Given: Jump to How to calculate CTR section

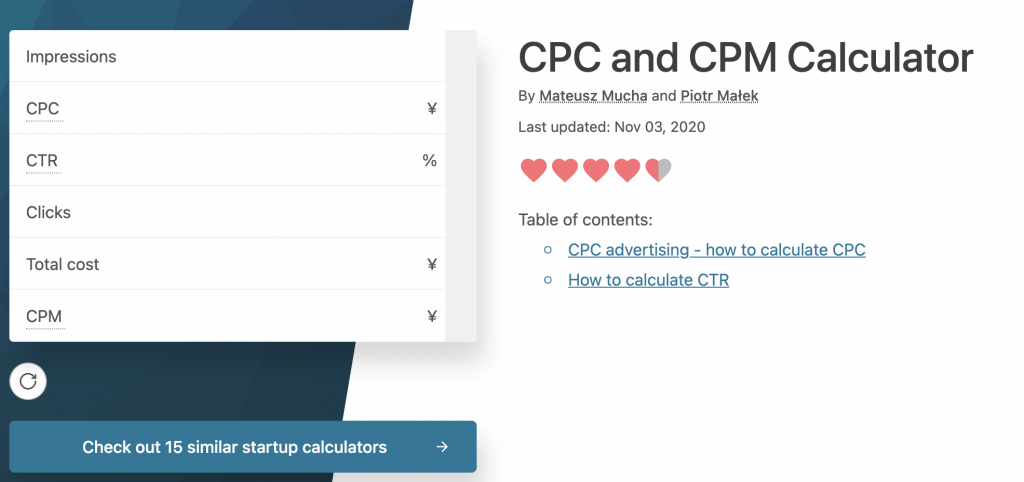Looking at the screenshot, I should pyautogui.click(x=648, y=280).
